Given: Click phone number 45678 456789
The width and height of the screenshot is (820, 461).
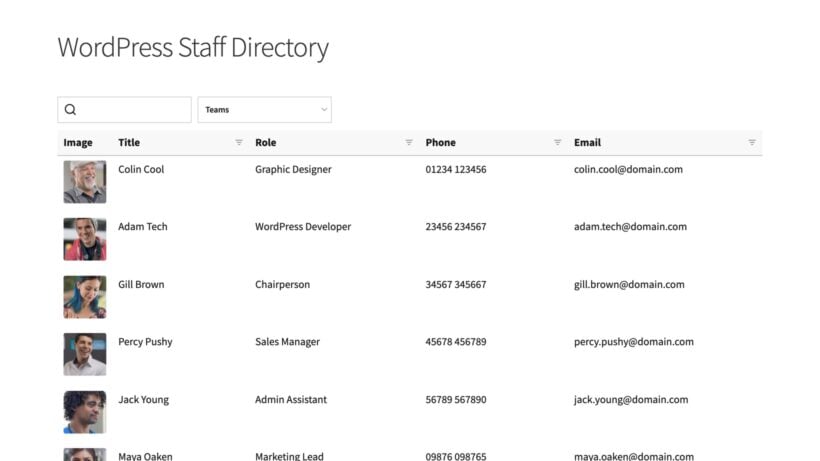Looking at the screenshot, I should point(456,342).
